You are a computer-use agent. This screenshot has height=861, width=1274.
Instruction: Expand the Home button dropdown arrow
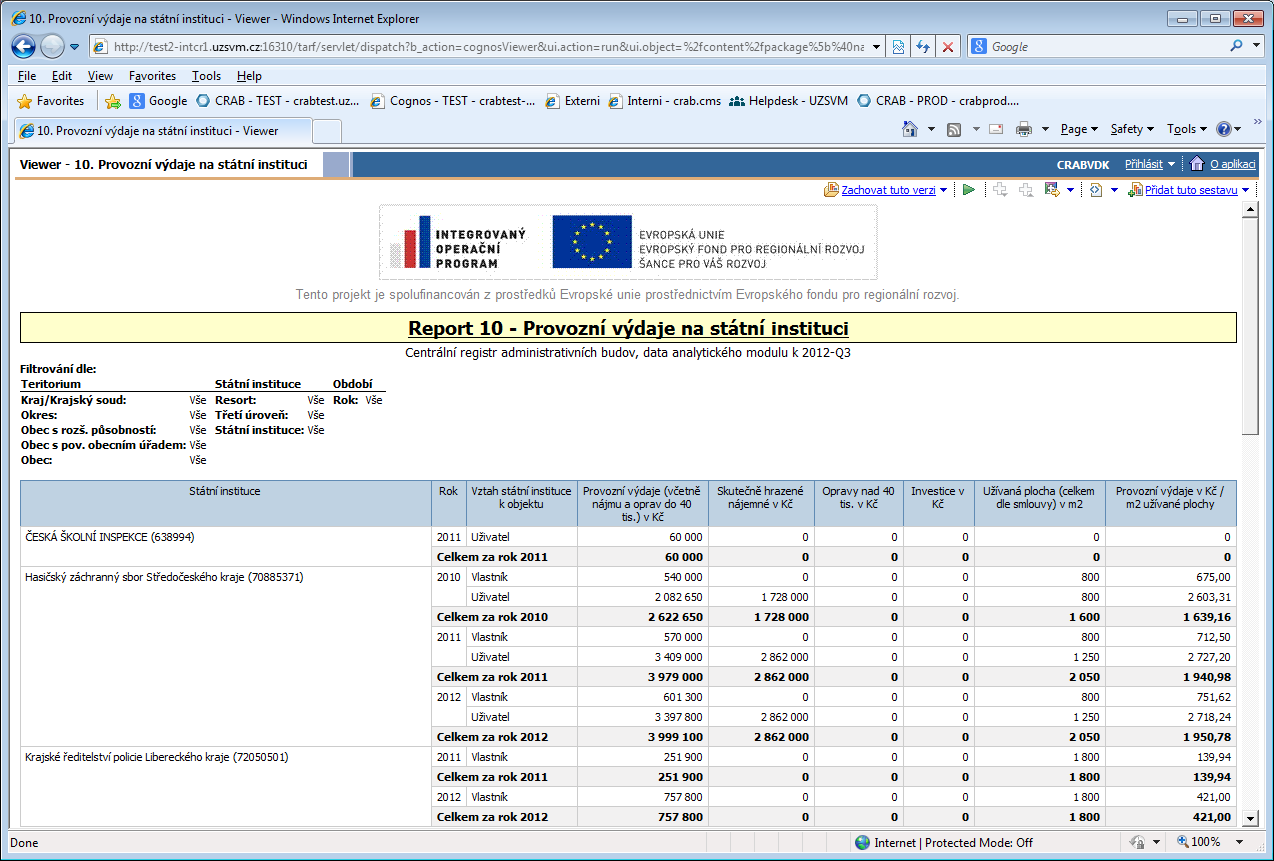pos(931,129)
